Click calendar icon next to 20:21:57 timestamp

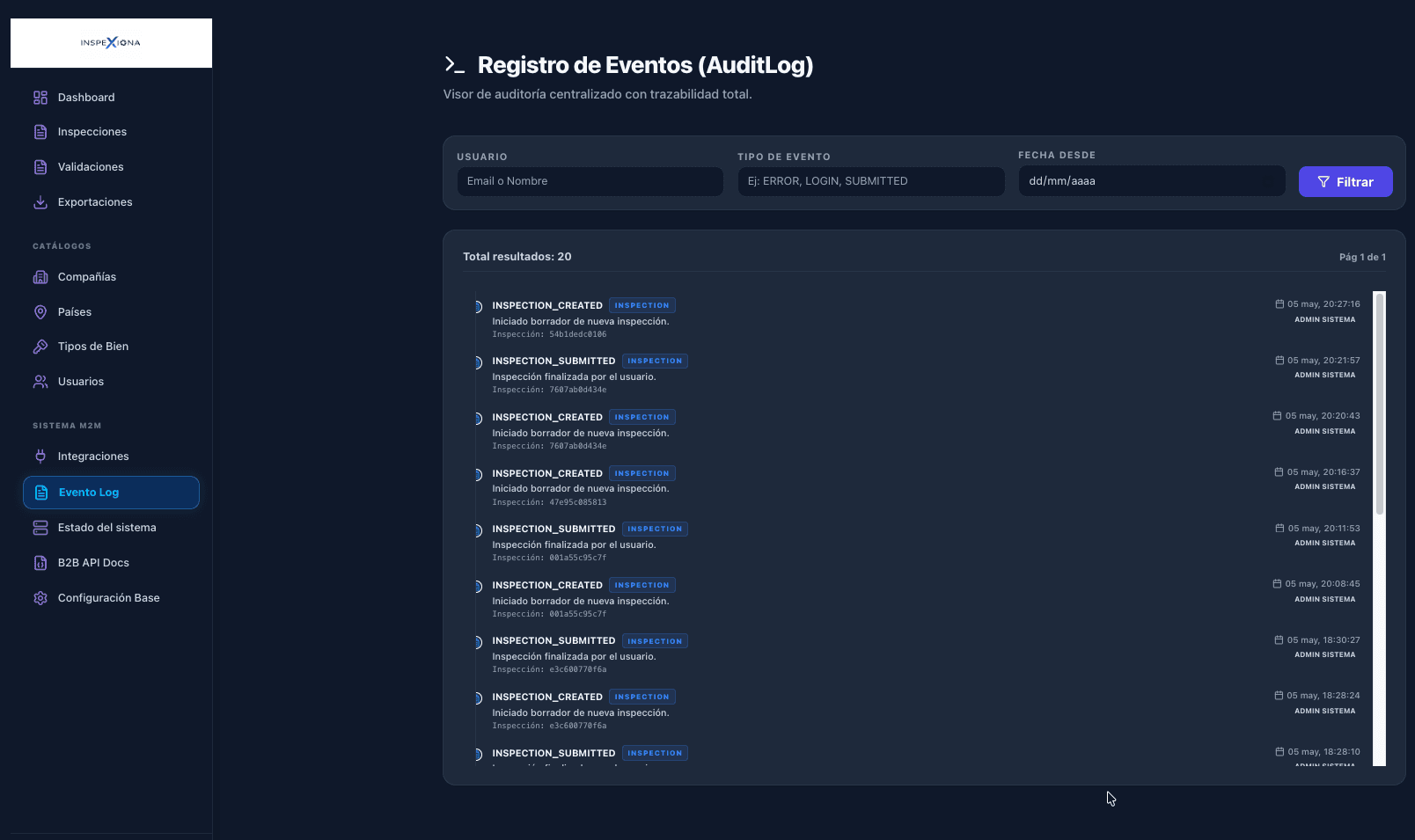click(x=1279, y=361)
